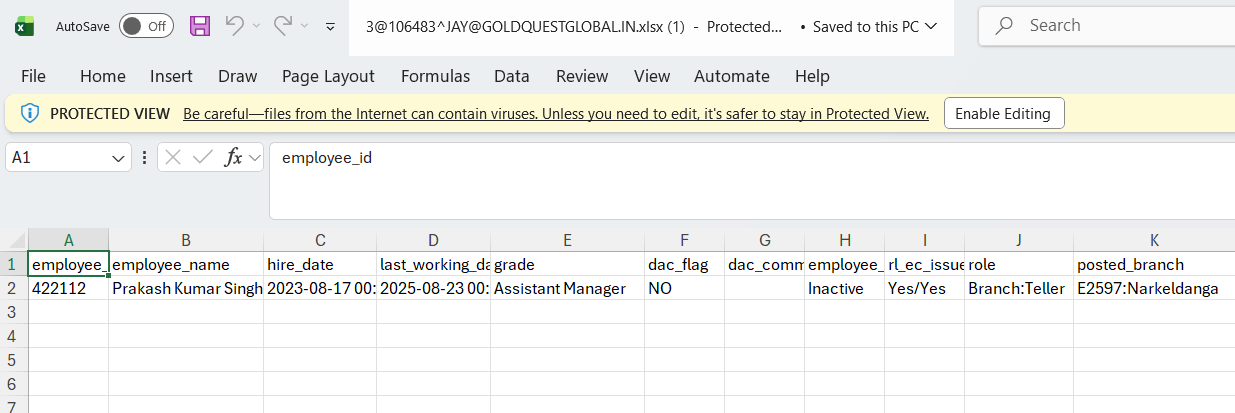The height and width of the screenshot is (413, 1235).
Task: Click the Protected View warning message link
Action: (x=556, y=114)
